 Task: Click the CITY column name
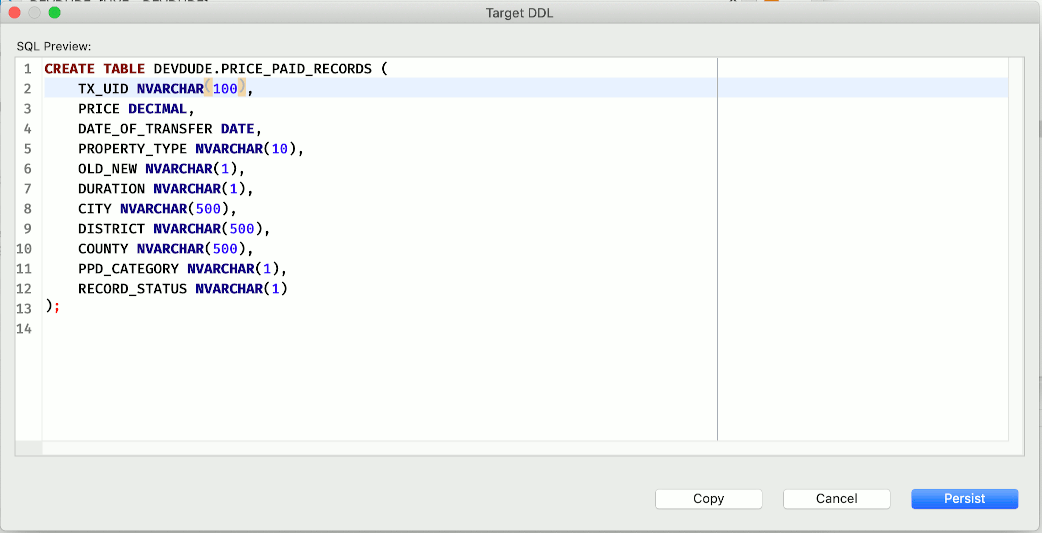tap(94, 209)
